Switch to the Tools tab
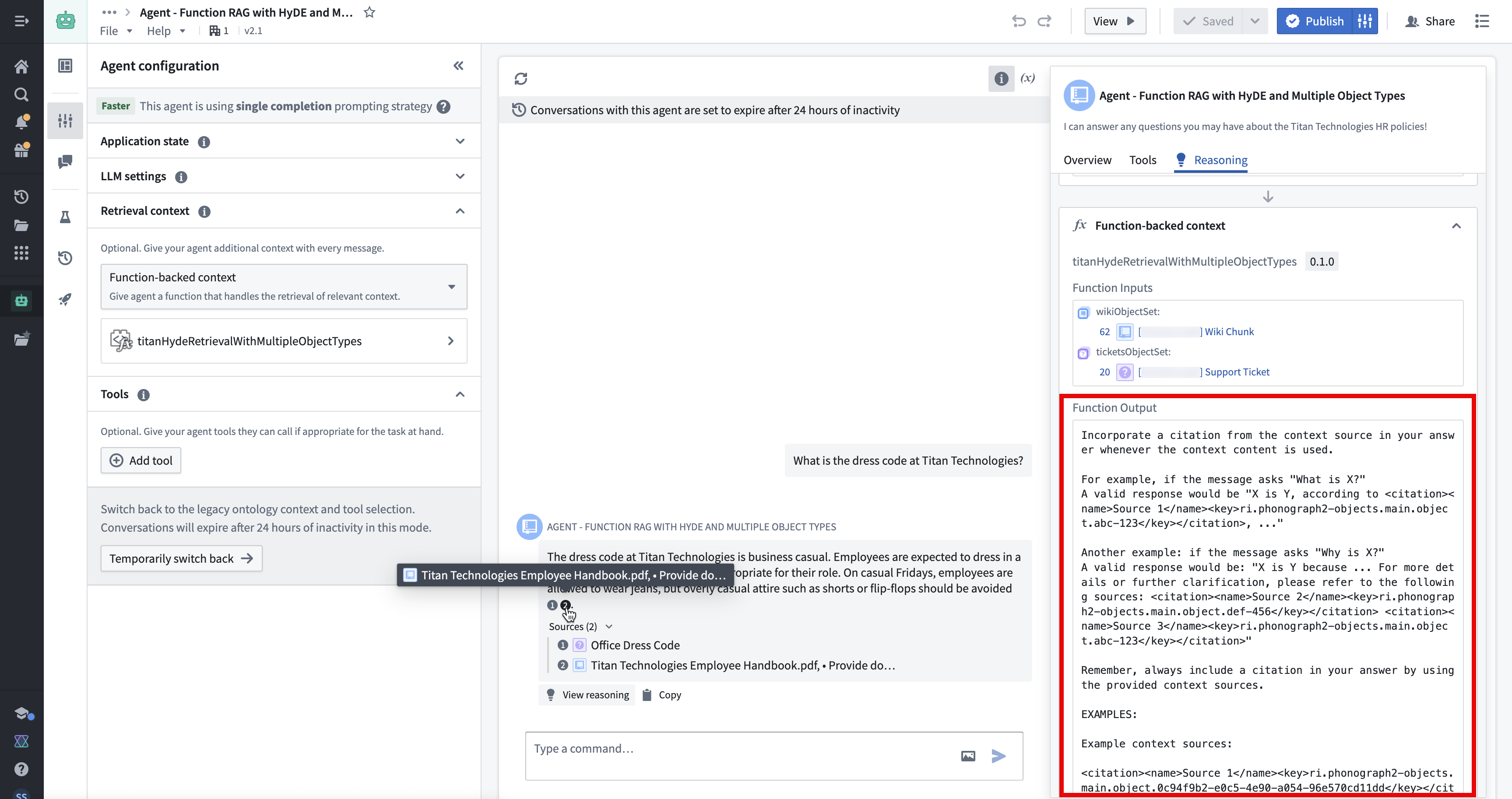This screenshot has height=799, width=1512. [x=1142, y=160]
